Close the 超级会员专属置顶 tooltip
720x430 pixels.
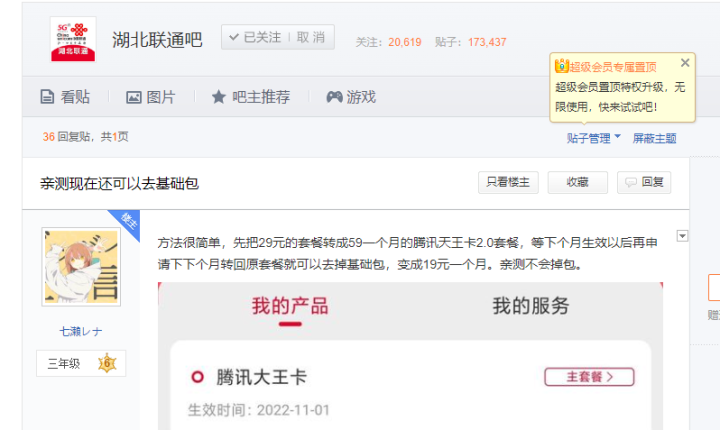coord(685,62)
